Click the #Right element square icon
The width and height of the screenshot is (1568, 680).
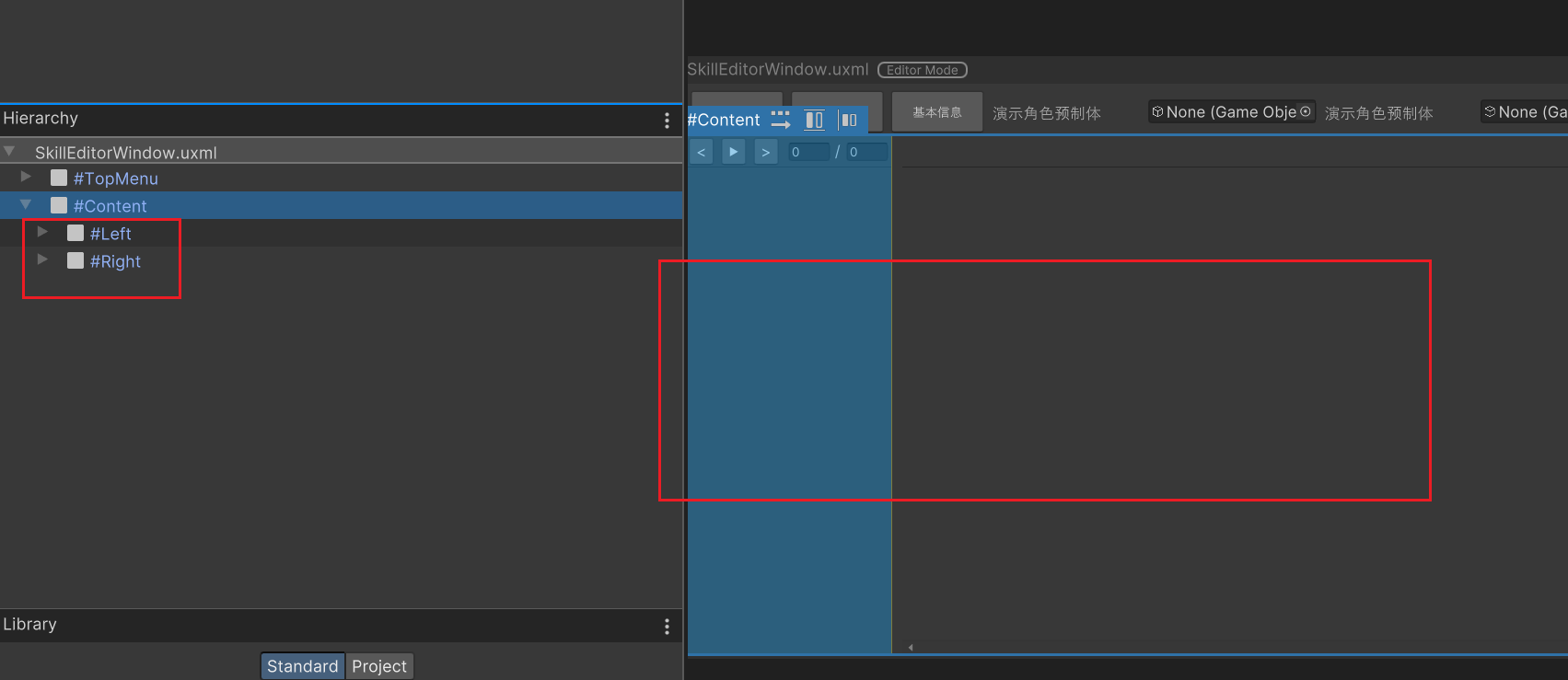75,260
